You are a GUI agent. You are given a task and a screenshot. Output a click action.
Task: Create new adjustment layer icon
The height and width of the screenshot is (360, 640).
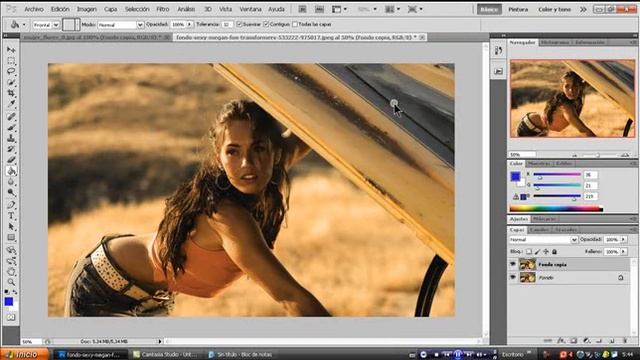click(x=587, y=340)
